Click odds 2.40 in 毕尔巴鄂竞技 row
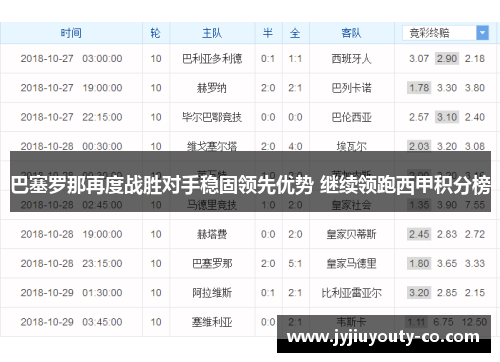 475,117
